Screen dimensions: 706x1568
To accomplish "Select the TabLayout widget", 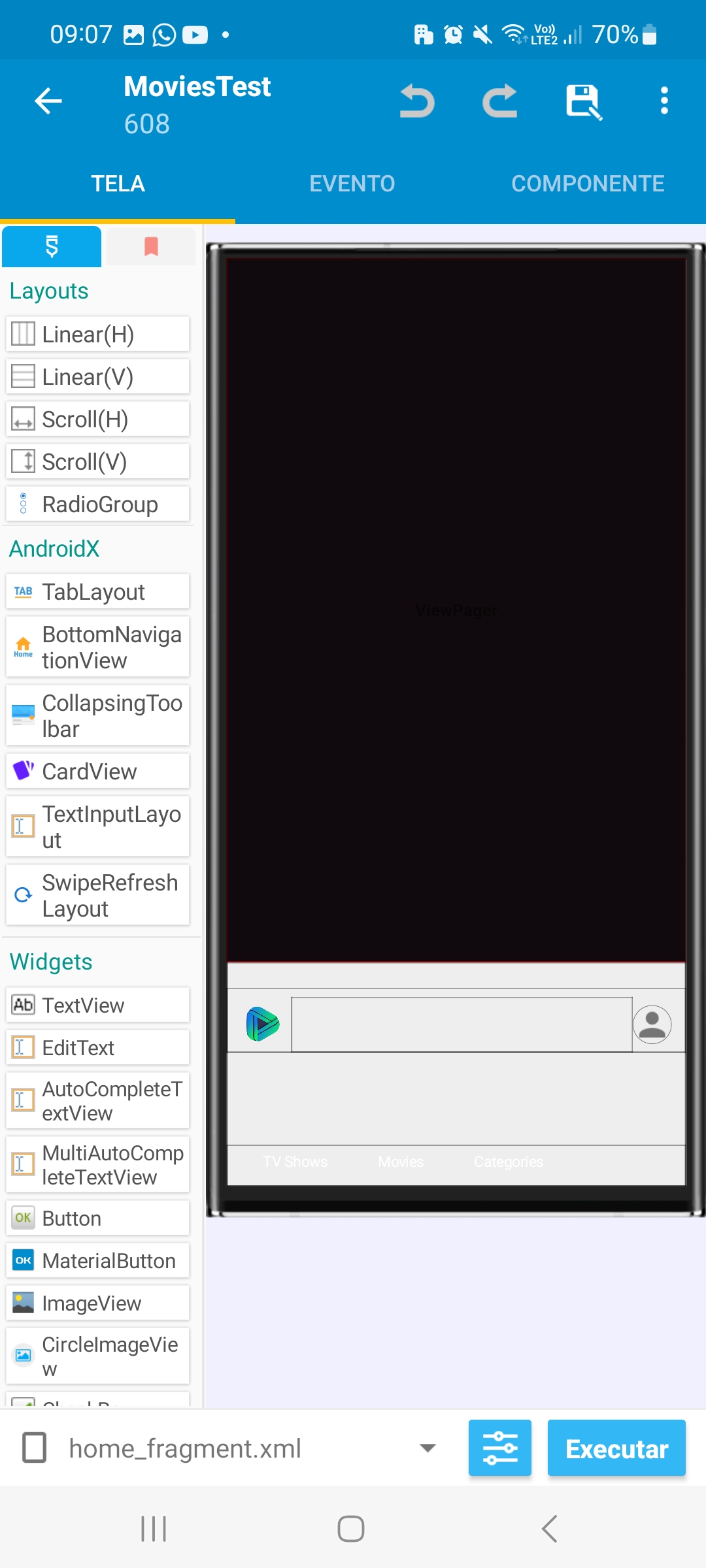I will coord(97,591).
